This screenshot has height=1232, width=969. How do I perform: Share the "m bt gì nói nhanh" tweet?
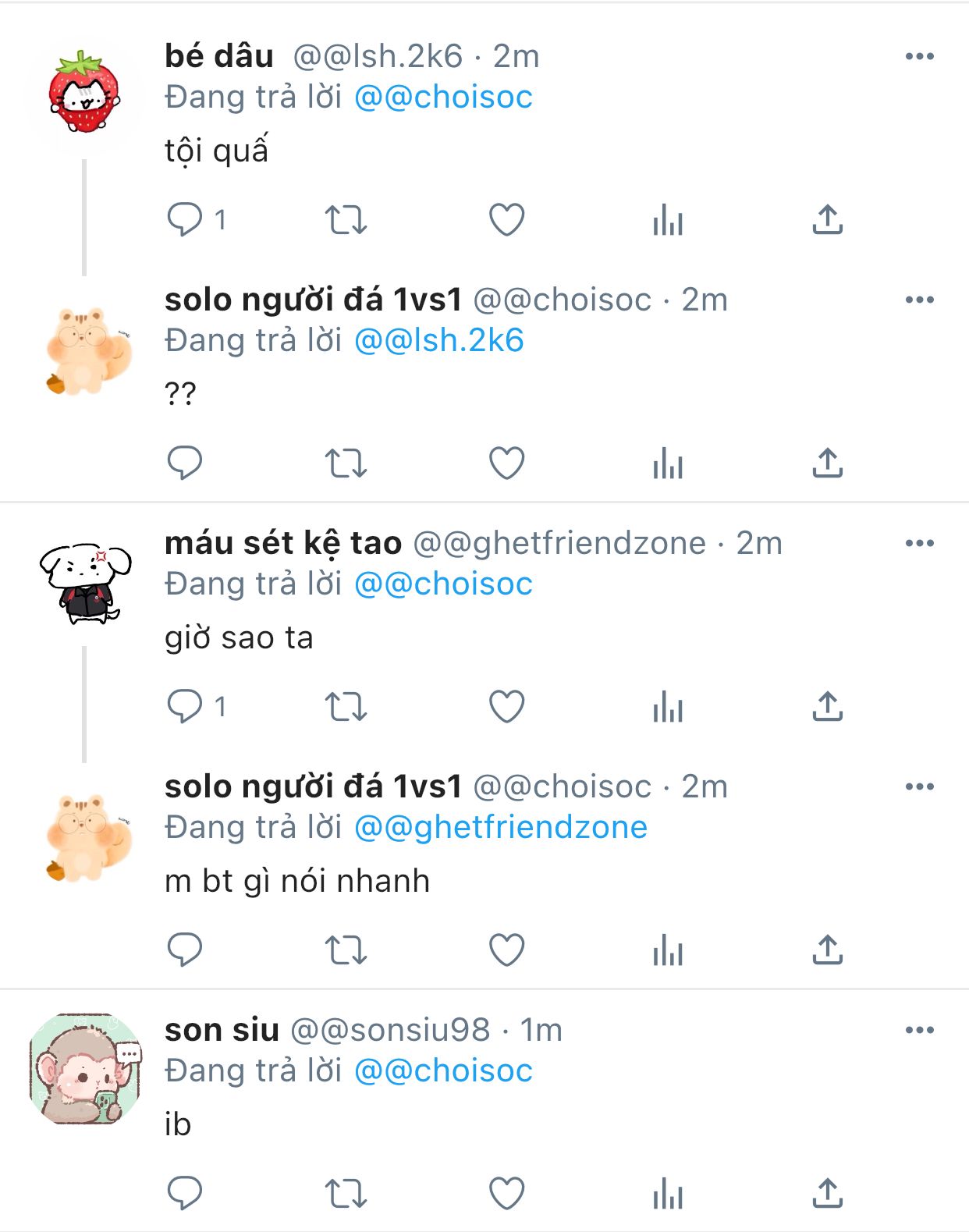(827, 950)
